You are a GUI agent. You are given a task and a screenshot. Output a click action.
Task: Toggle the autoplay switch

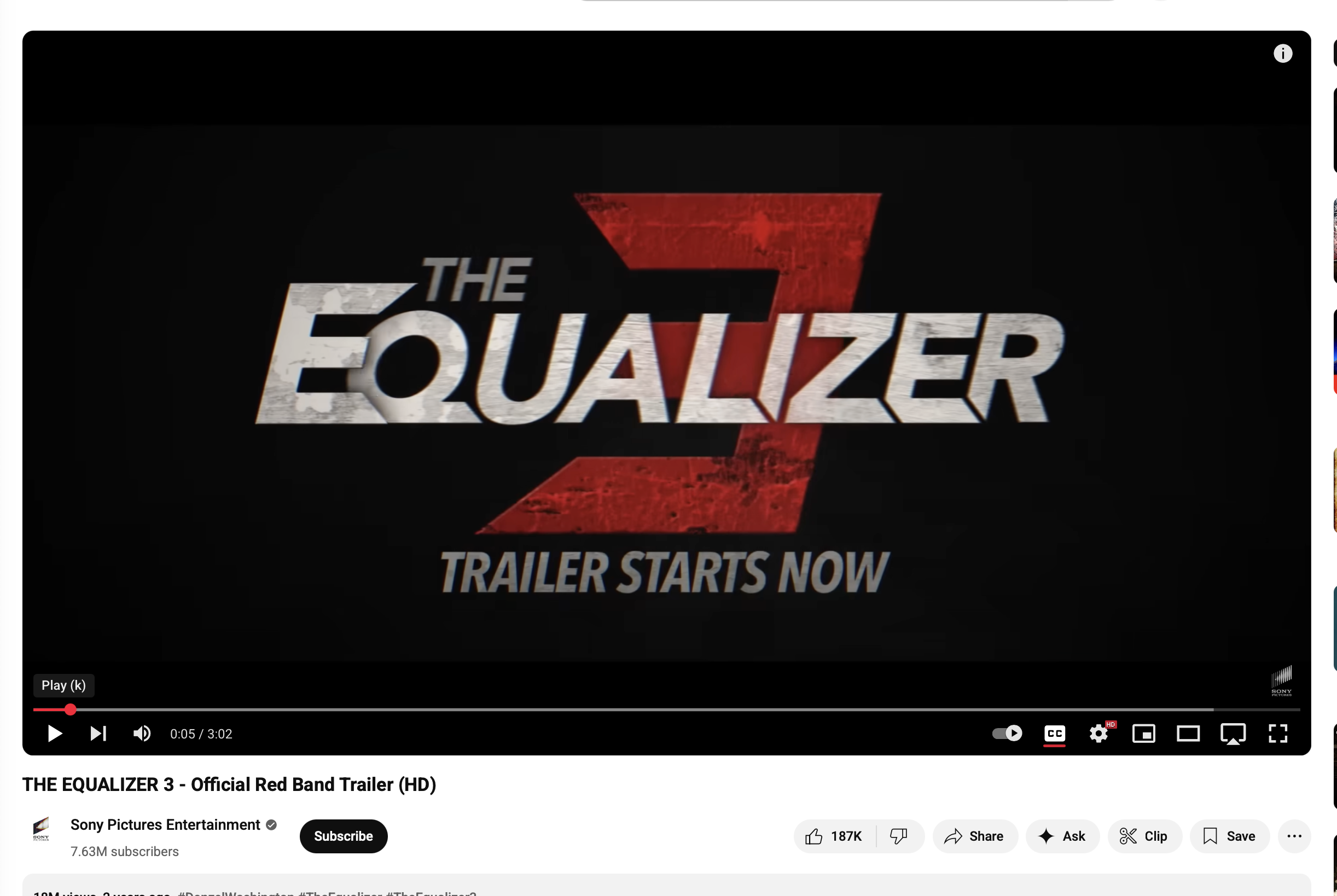coord(1007,733)
